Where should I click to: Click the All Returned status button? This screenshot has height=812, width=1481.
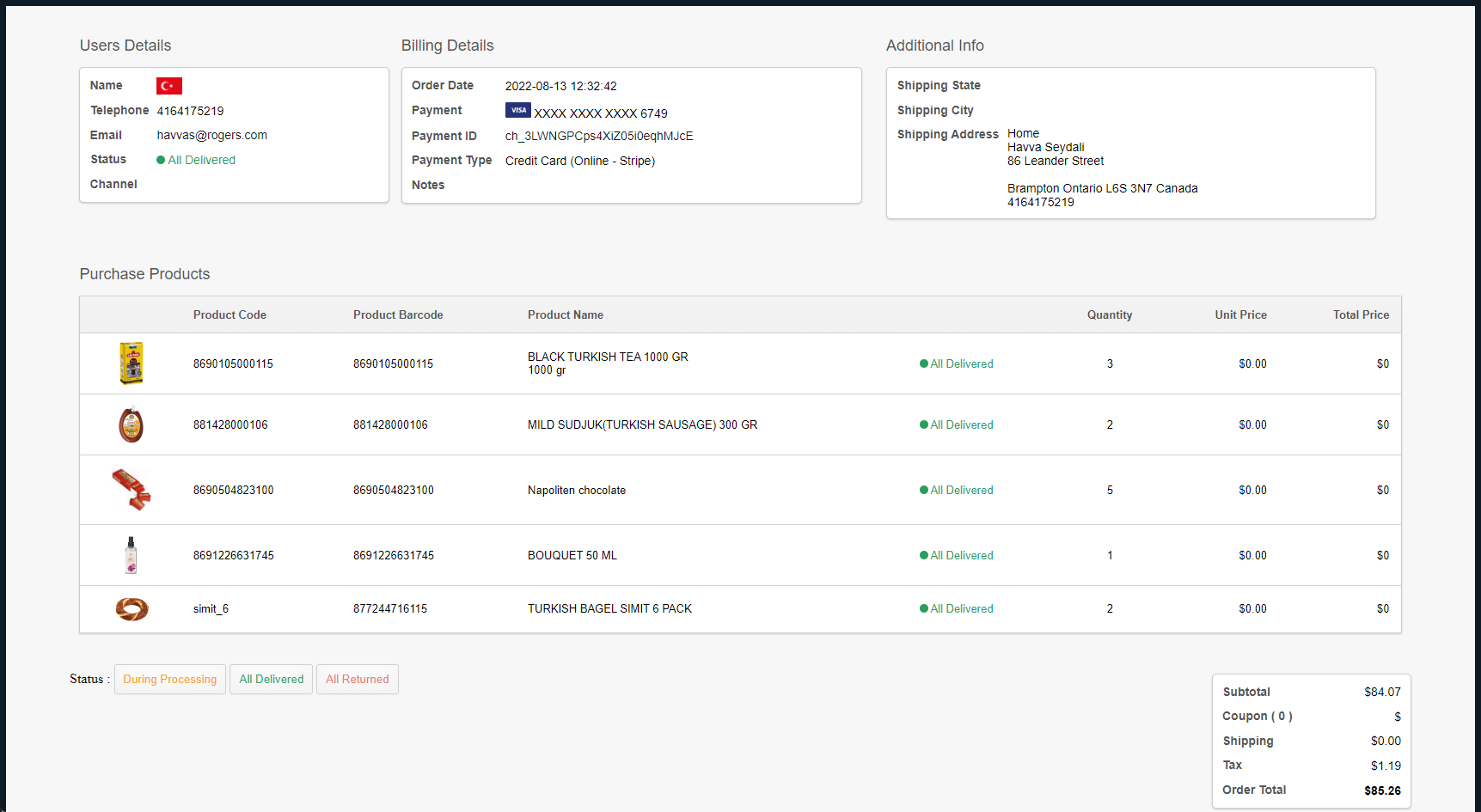(x=358, y=679)
